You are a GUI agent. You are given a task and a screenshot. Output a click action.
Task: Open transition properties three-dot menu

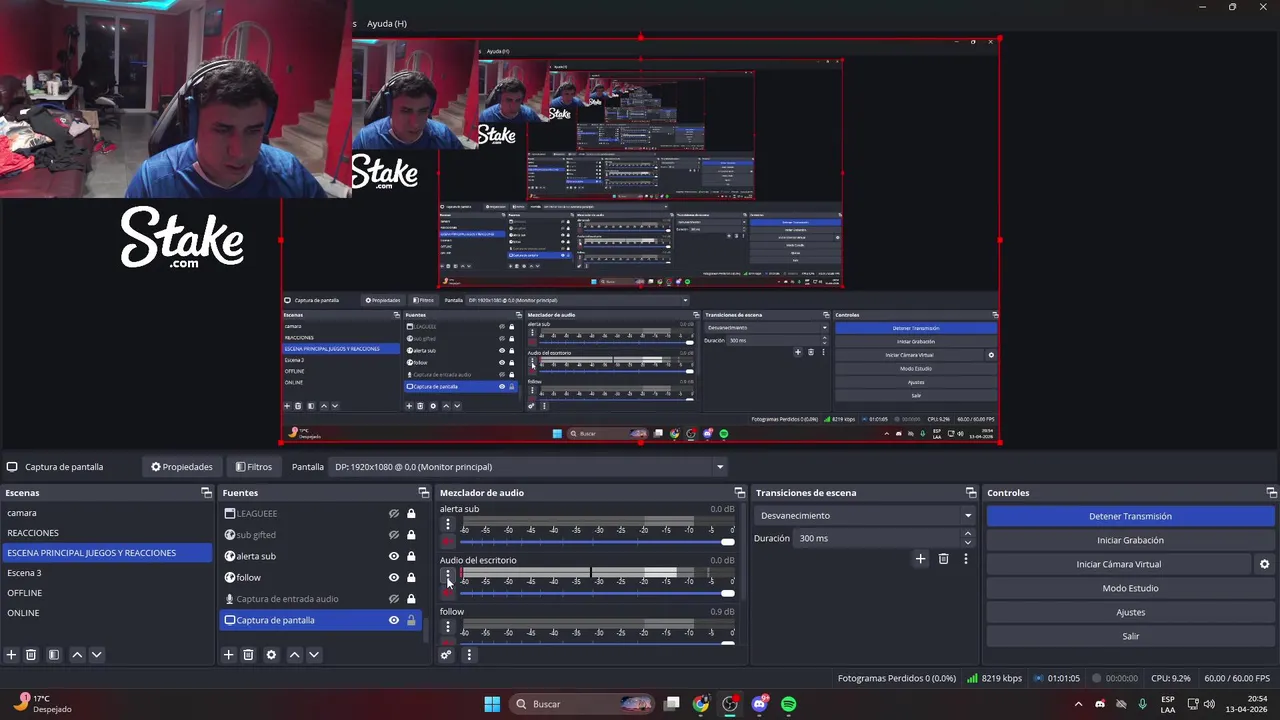[965, 559]
